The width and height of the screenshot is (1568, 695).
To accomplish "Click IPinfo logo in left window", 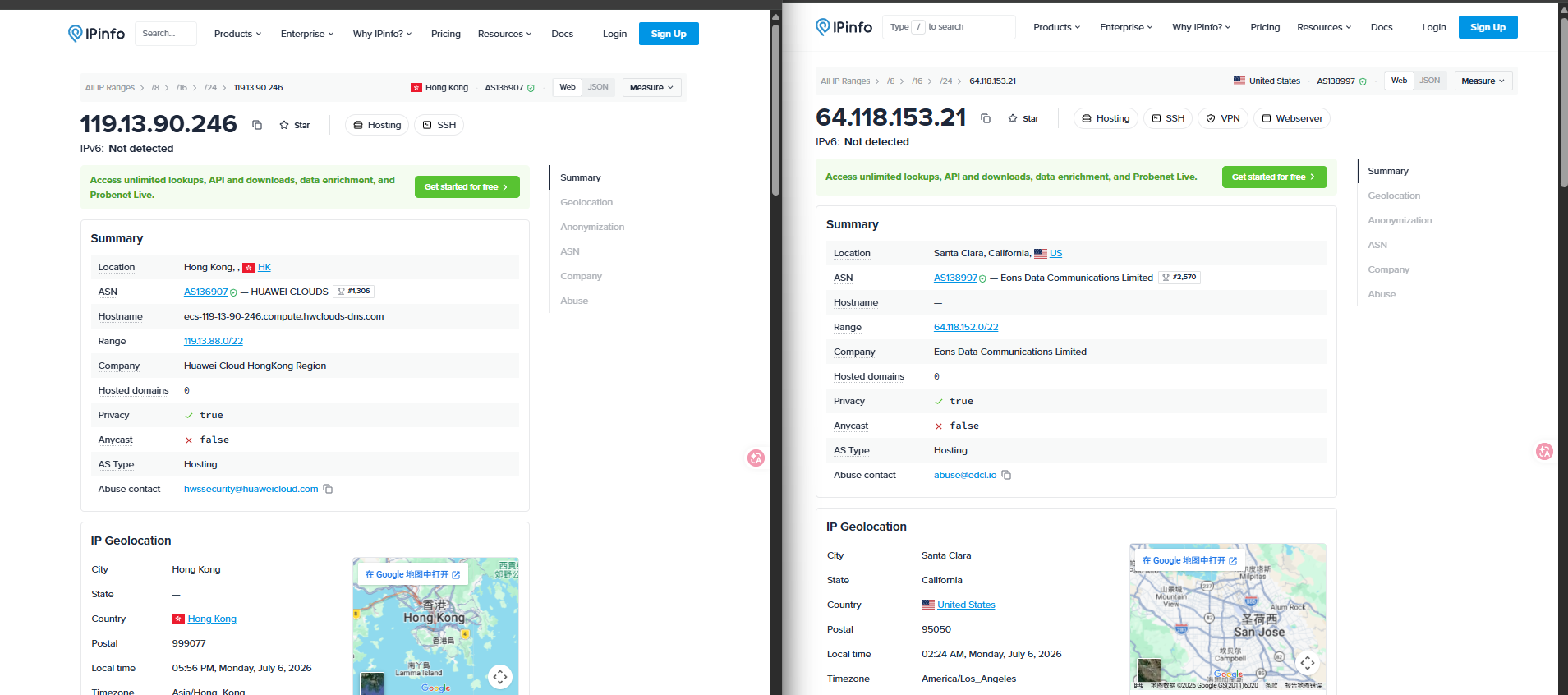I will click(x=96, y=34).
